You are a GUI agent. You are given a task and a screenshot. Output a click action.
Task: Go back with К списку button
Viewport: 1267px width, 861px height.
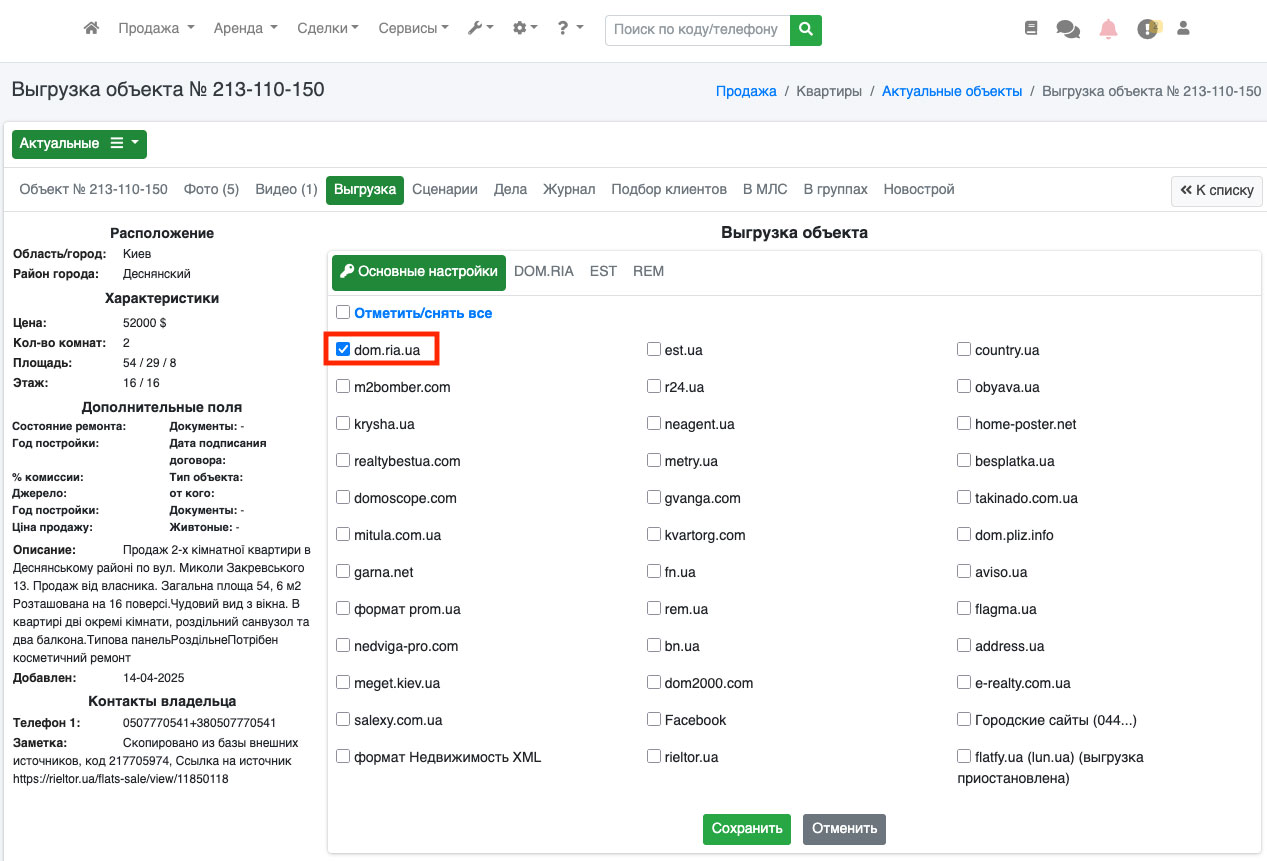1216,190
